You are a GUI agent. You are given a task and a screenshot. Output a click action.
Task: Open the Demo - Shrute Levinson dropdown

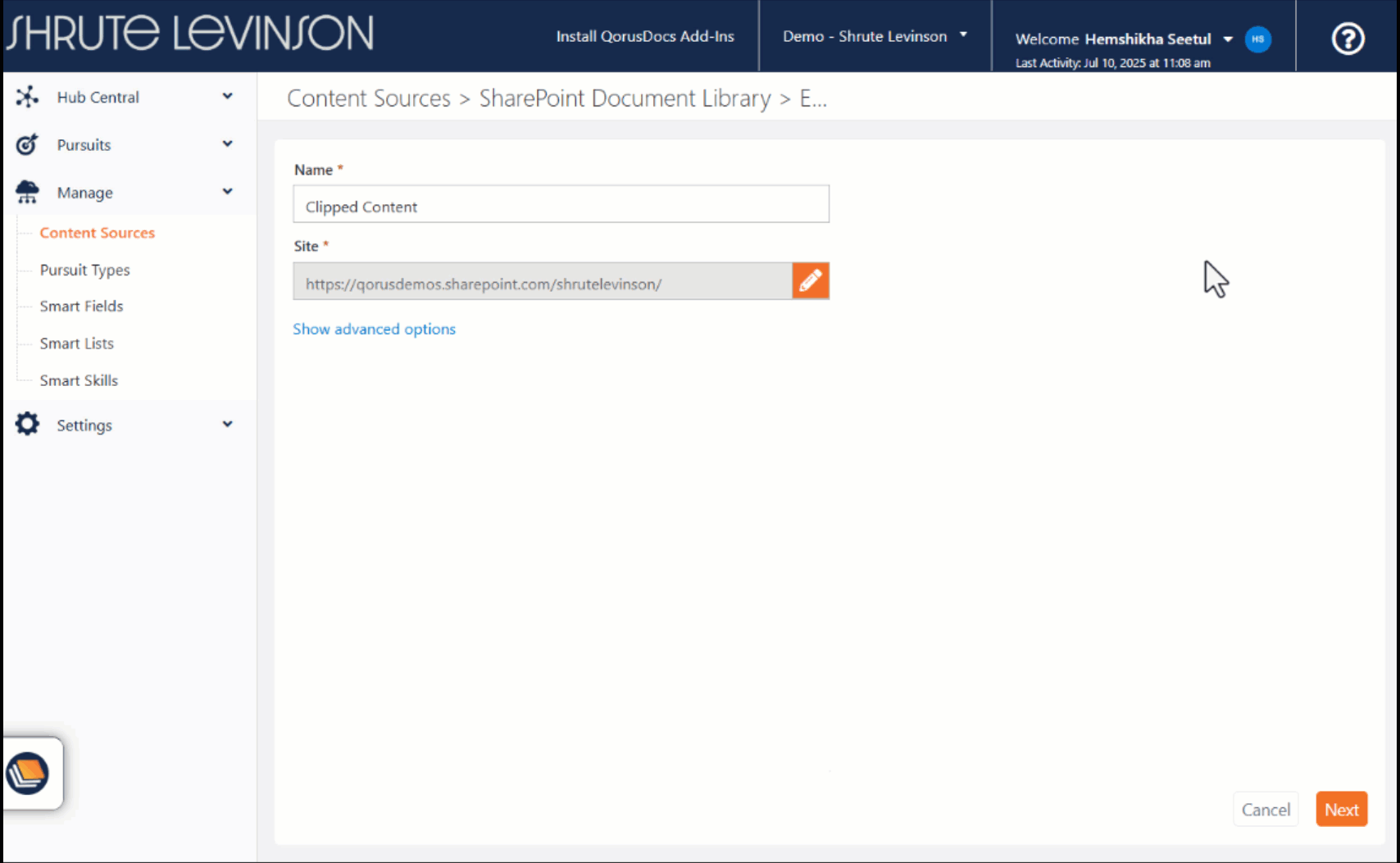875,36
